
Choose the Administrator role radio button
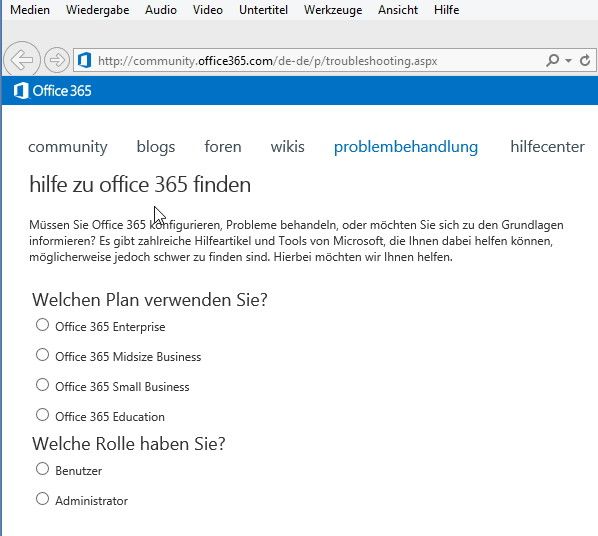[x=42, y=499]
